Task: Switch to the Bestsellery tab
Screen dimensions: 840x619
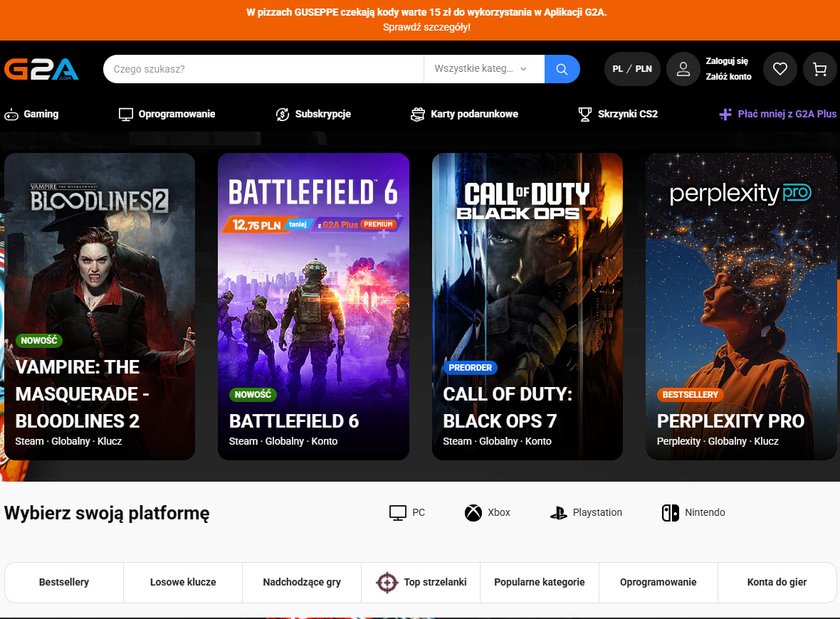Action: (64, 582)
